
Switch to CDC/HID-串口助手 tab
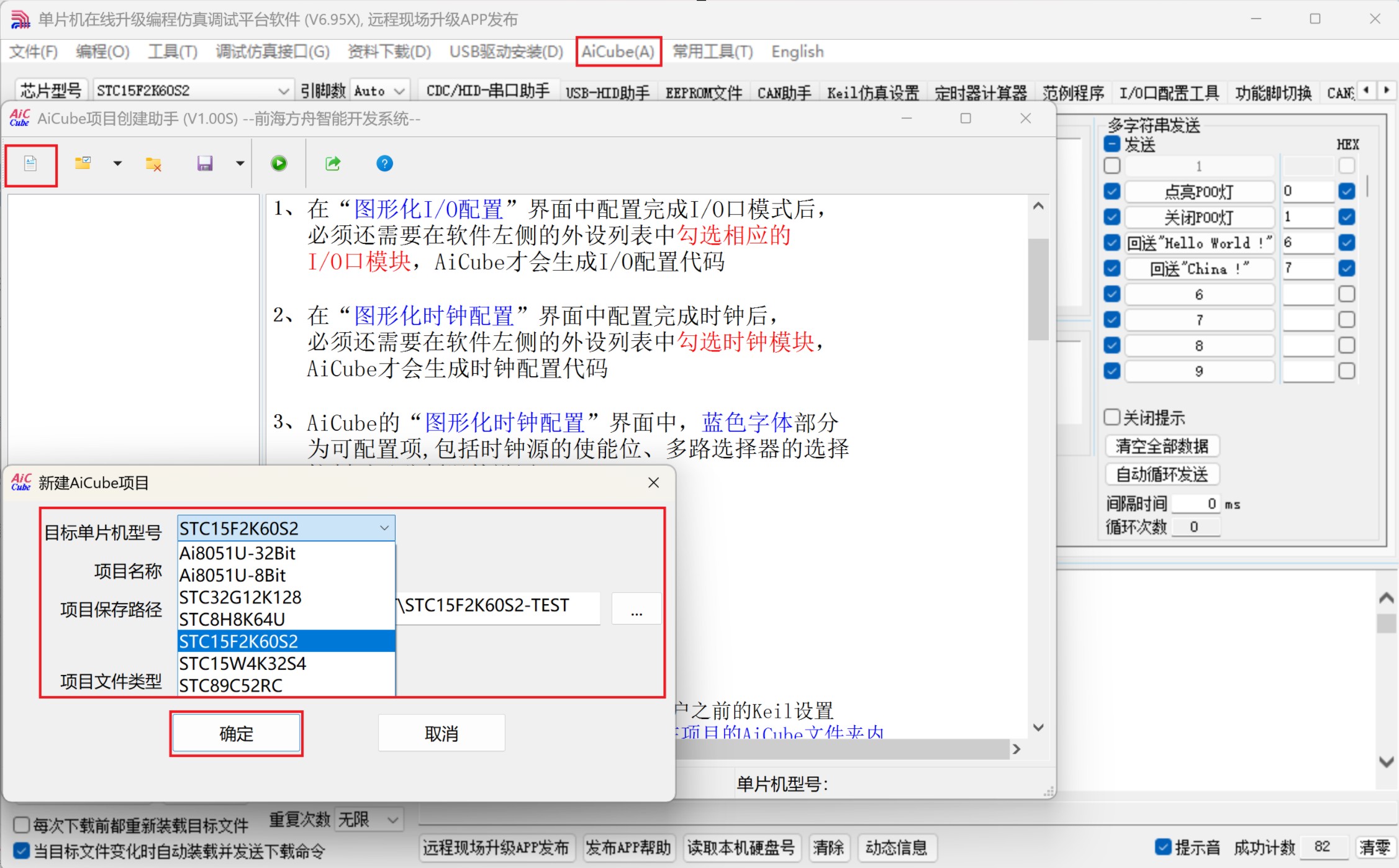488,92
